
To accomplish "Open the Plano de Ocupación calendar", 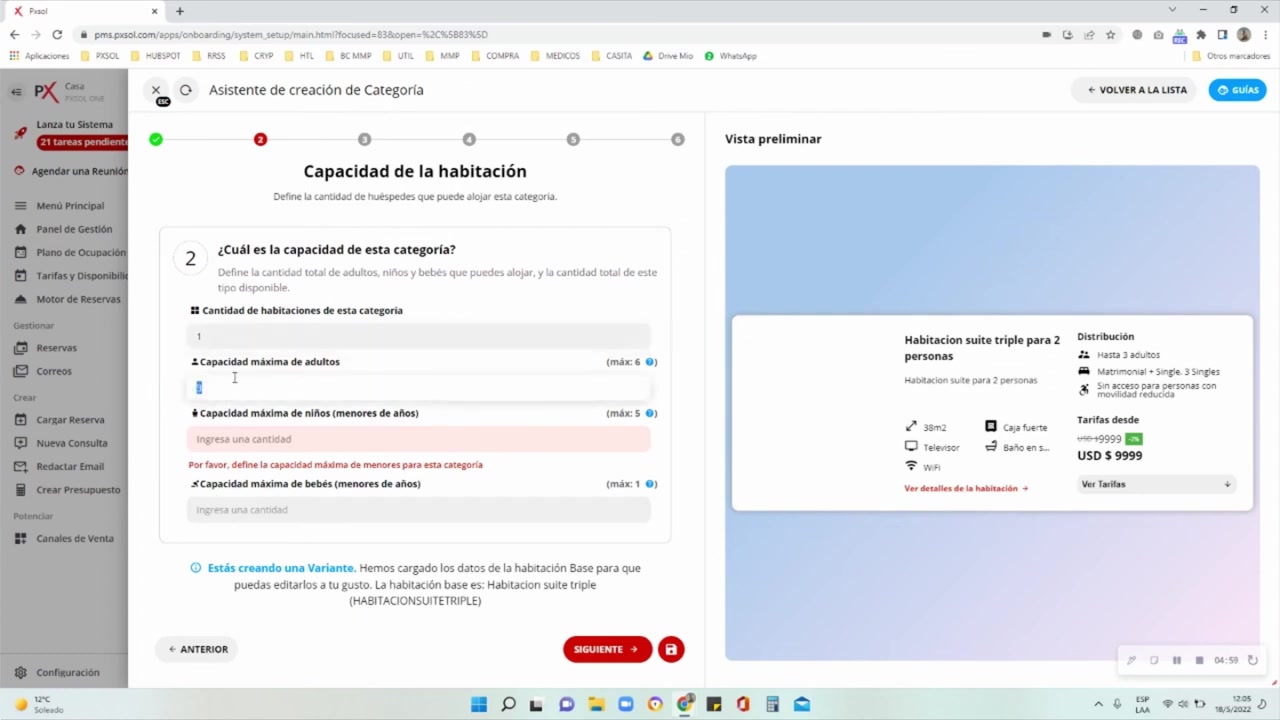I will pyautogui.click(x=80, y=252).
